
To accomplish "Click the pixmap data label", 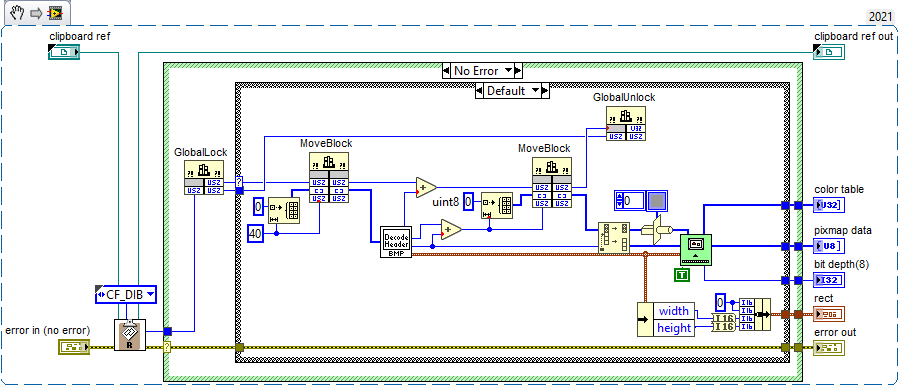I will [843, 231].
